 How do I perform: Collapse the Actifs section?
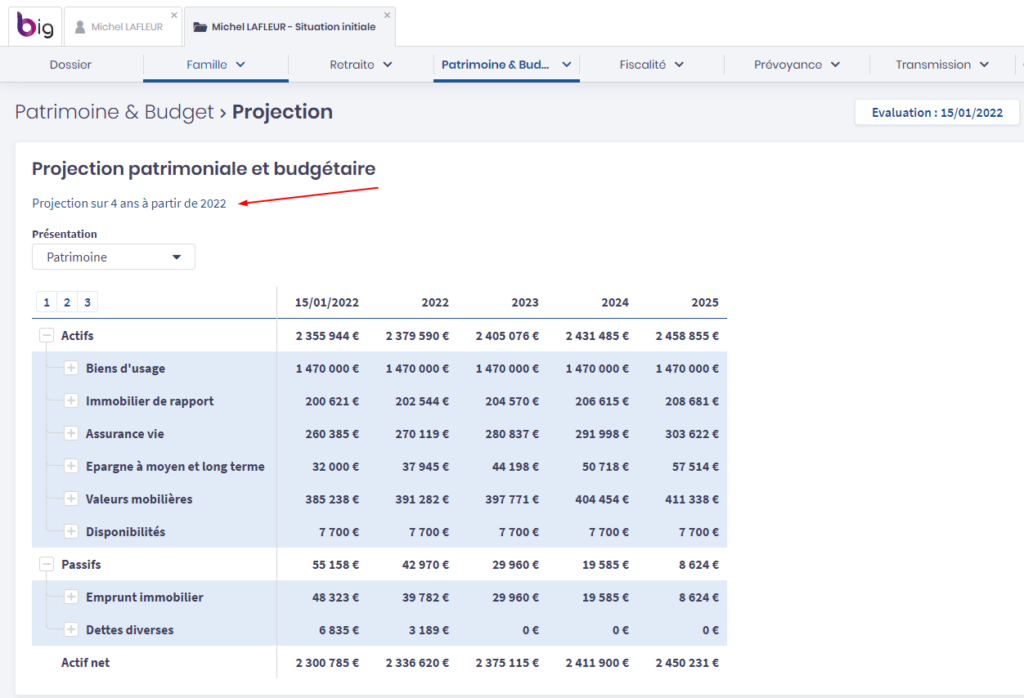[x=46, y=336]
